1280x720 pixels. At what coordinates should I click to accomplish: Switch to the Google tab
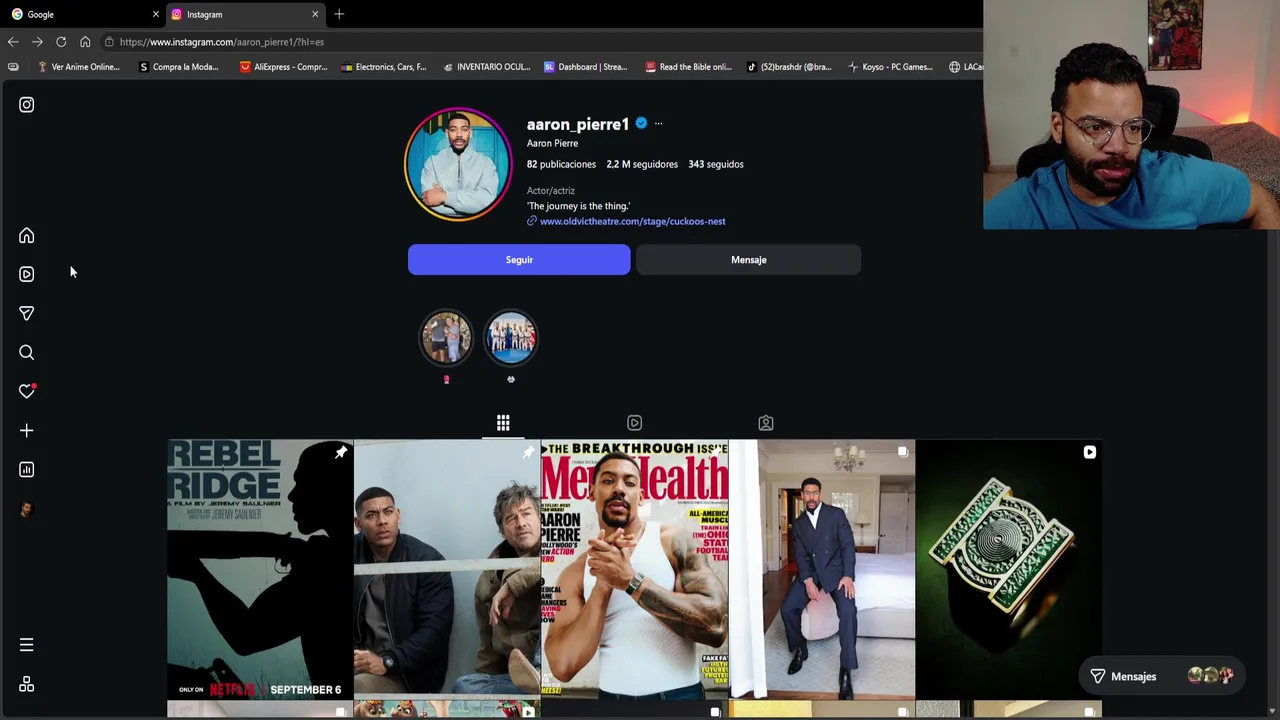(83, 14)
